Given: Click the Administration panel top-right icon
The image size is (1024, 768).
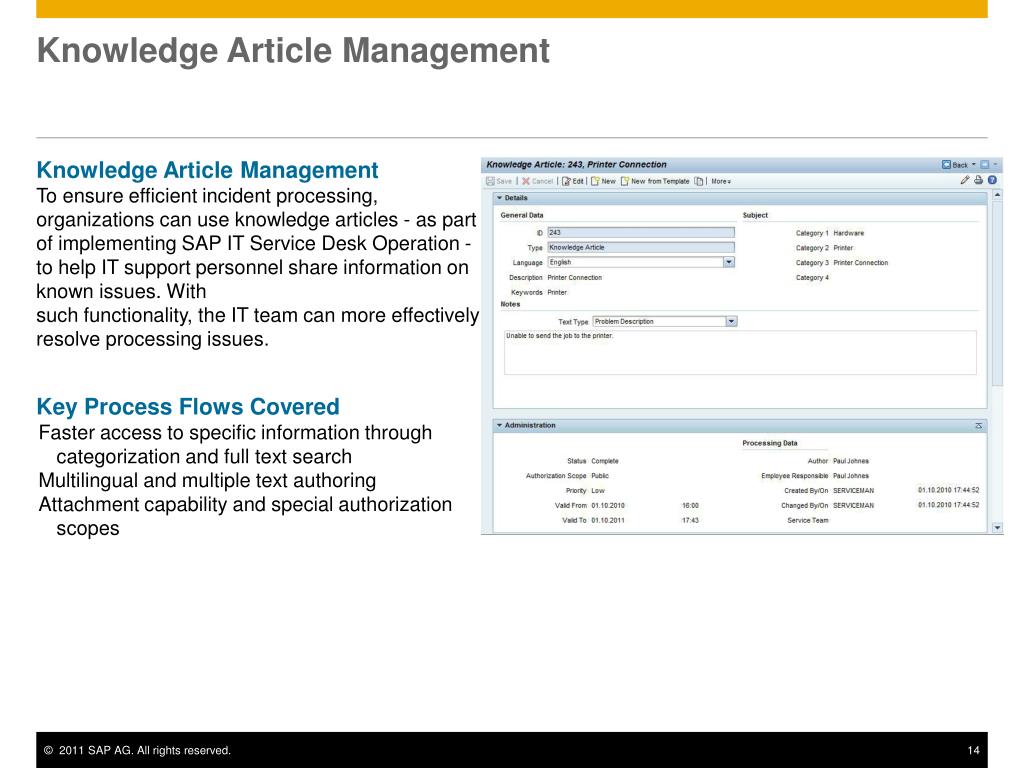Looking at the screenshot, I should pos(978,426).
